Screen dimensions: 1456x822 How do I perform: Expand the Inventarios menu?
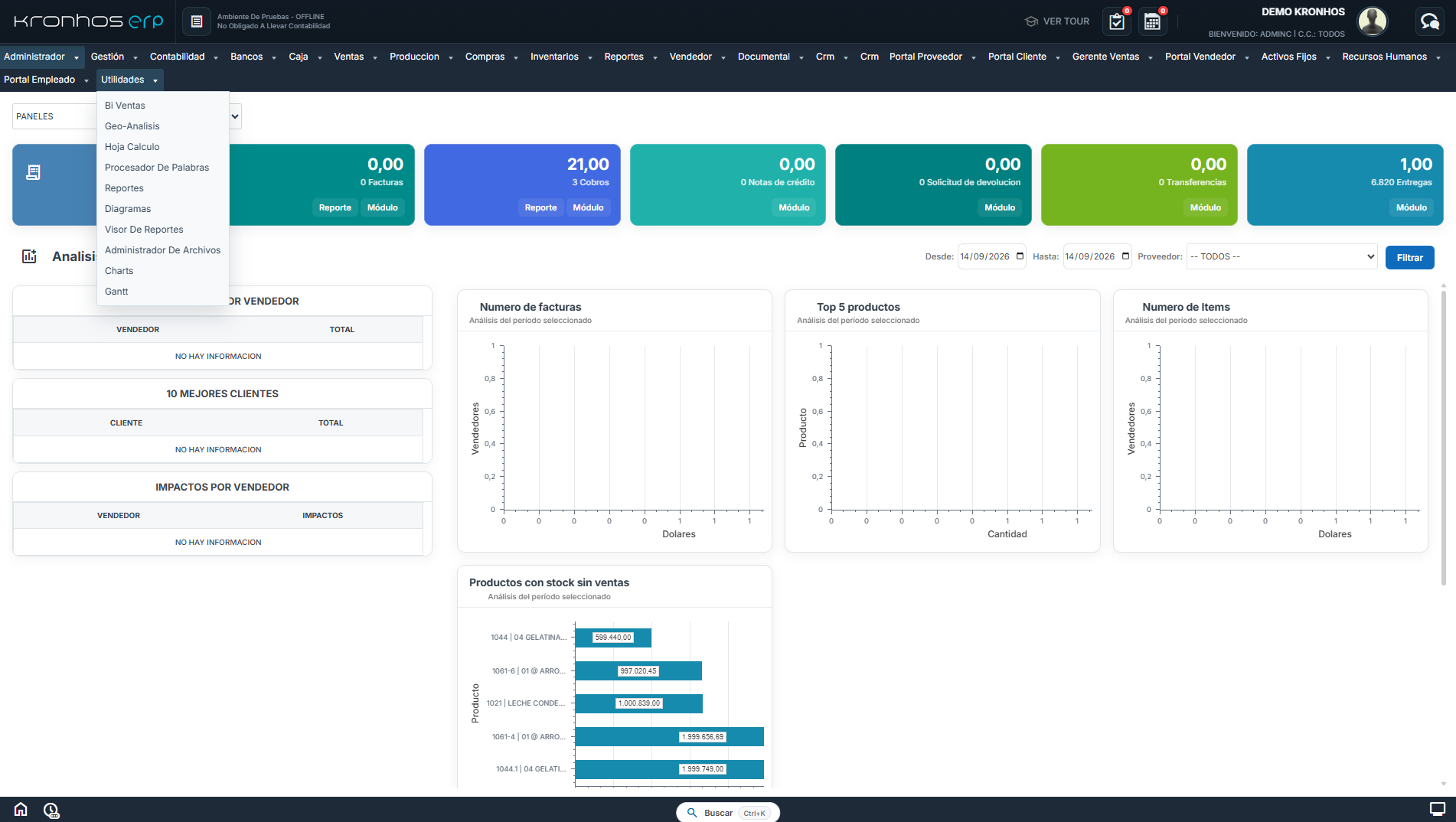coord(561,57)
